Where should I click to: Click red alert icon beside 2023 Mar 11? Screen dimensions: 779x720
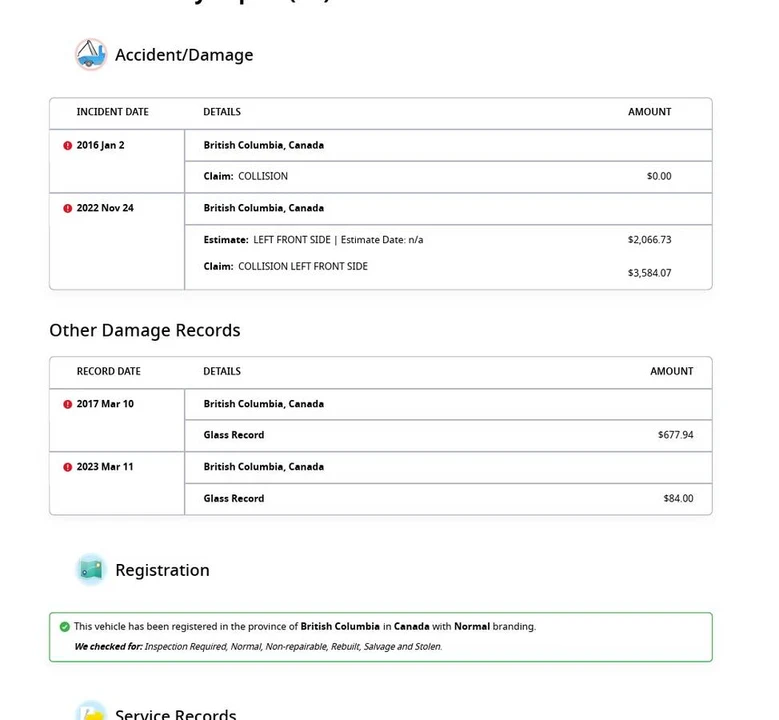[68, 467]
